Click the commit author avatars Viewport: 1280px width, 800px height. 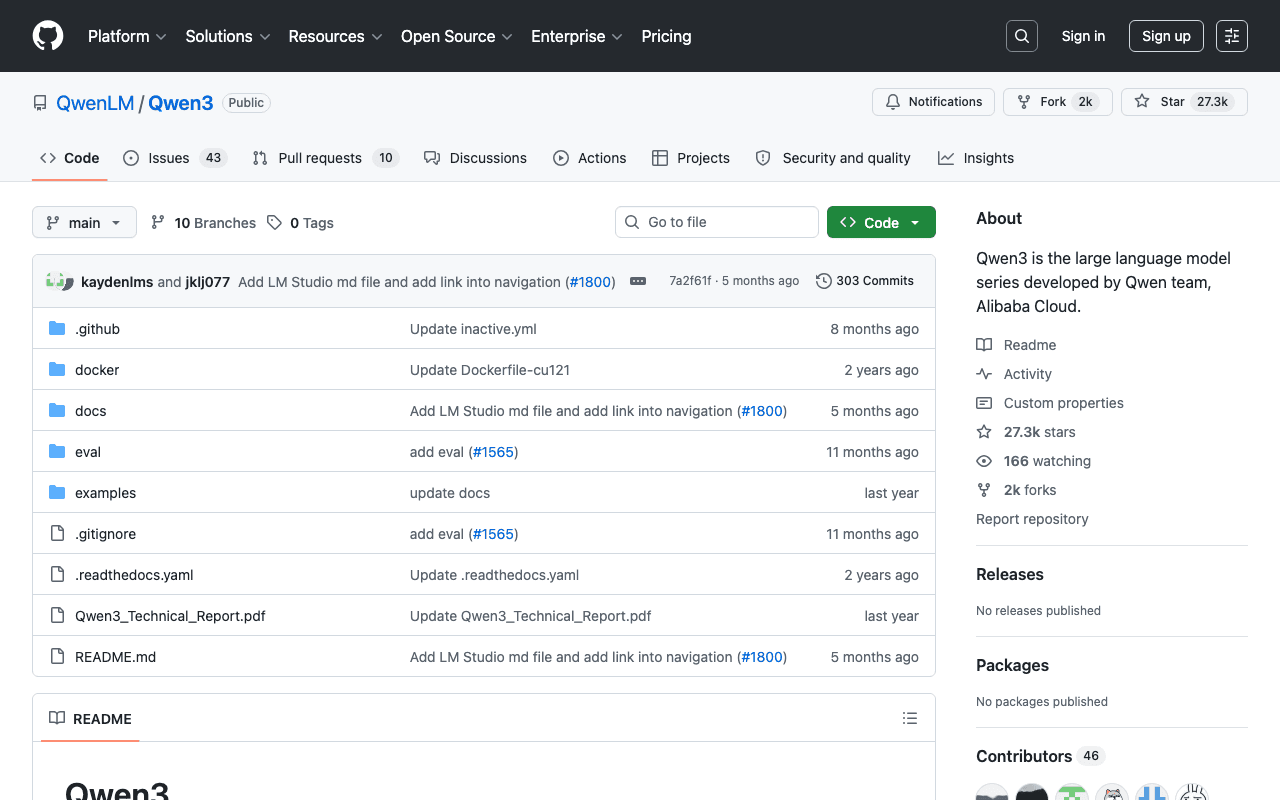coord(60,281)
